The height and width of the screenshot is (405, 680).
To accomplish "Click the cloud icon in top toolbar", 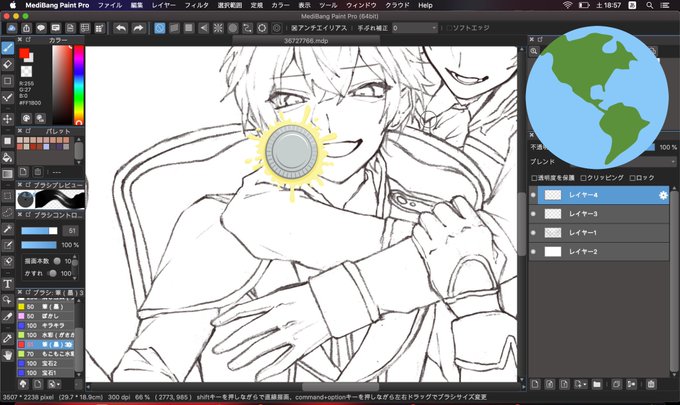I will pos(12,28).
